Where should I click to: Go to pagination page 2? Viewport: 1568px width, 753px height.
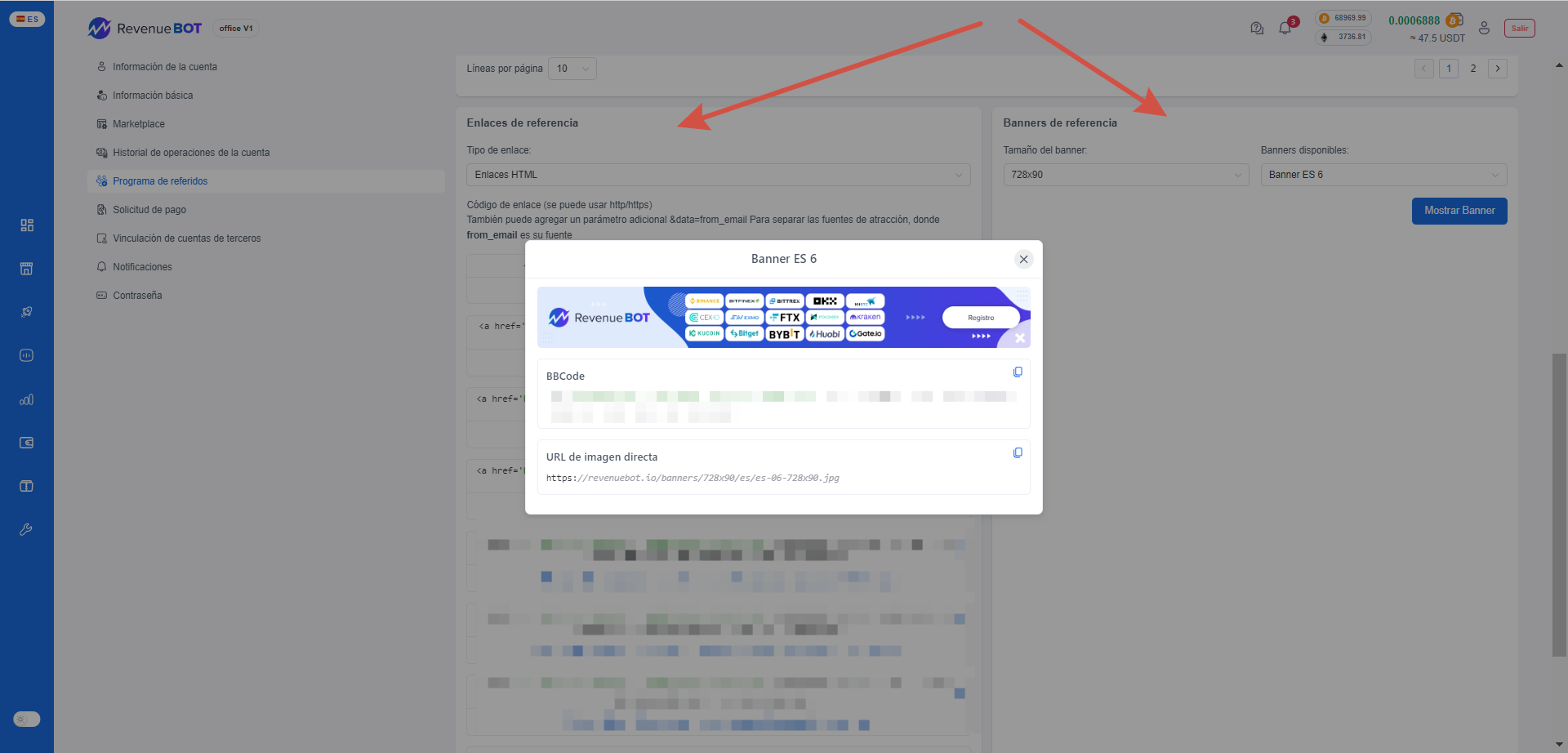[1473, 69]
